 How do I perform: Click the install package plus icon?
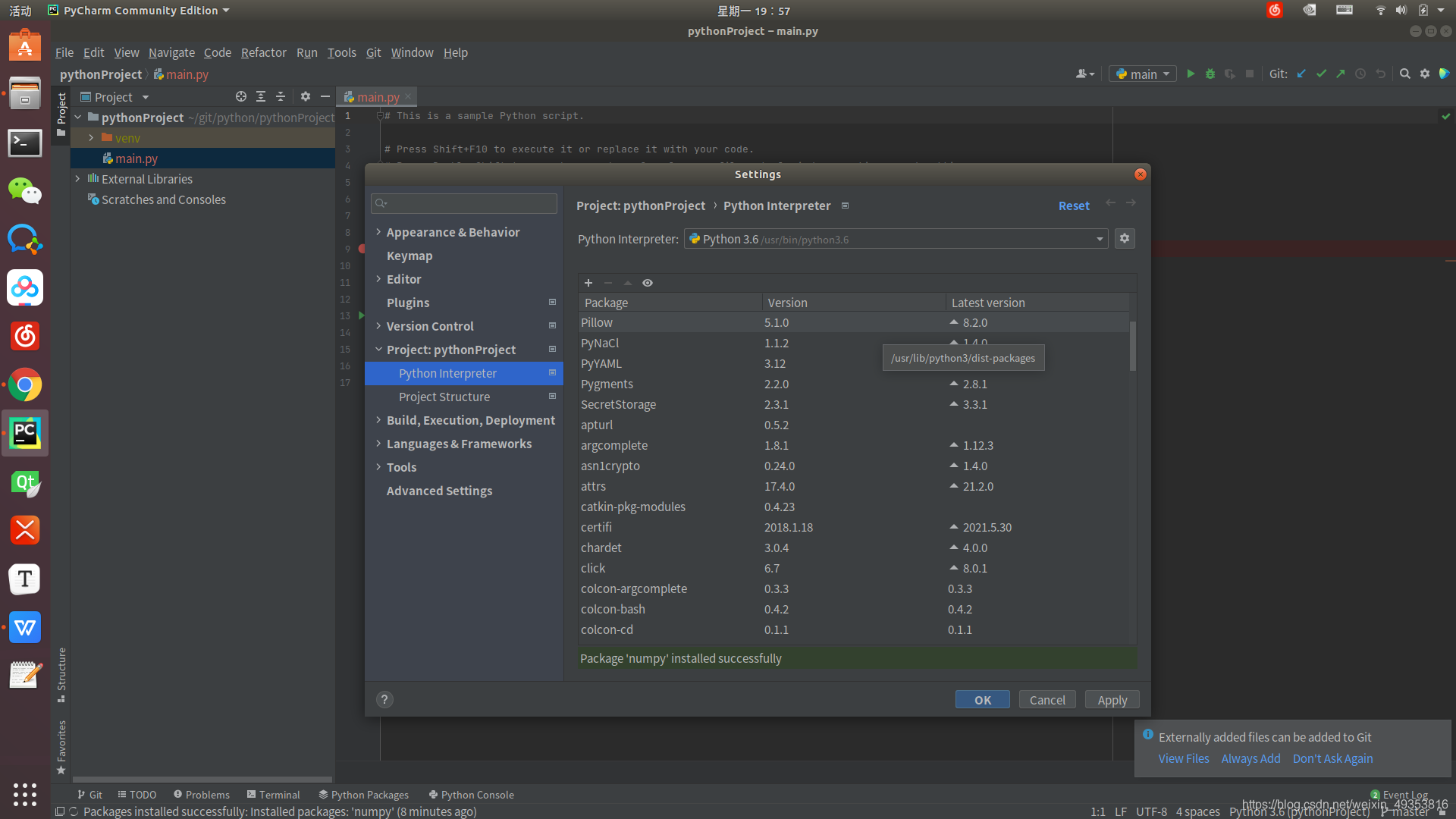coord(588,283)
